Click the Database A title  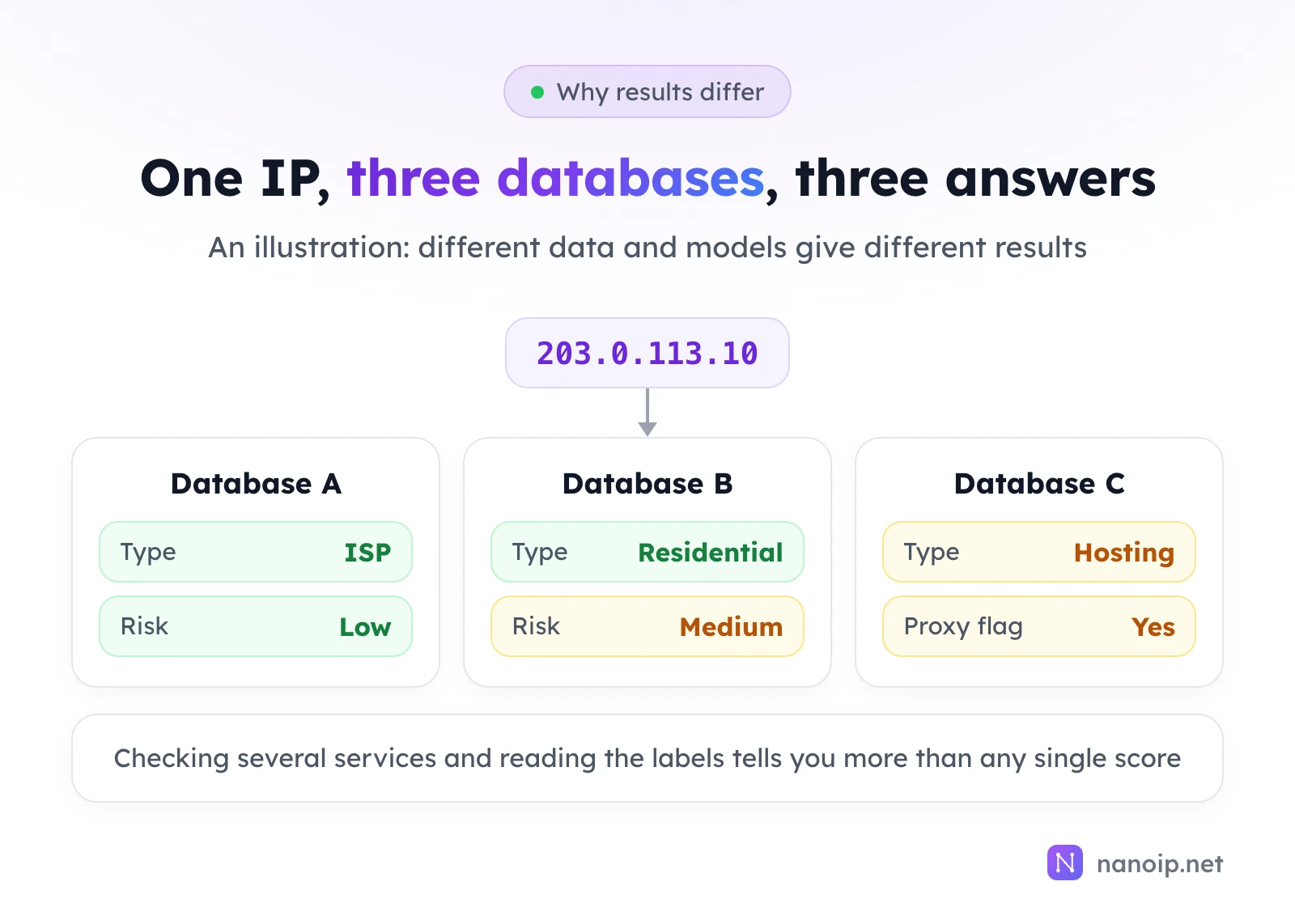click(x=256, y=484)
